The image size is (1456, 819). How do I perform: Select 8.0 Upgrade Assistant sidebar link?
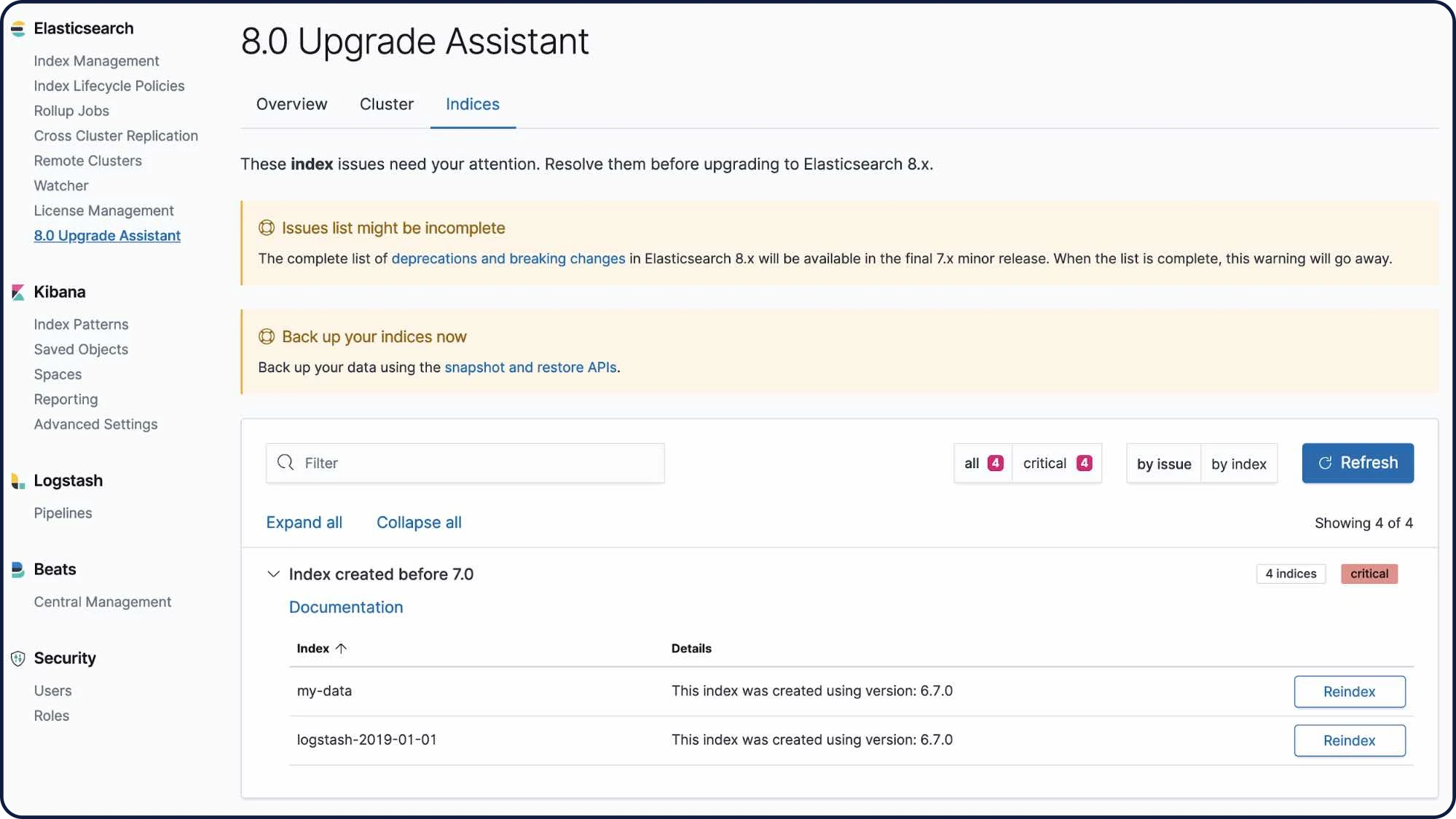coord(107,236)
